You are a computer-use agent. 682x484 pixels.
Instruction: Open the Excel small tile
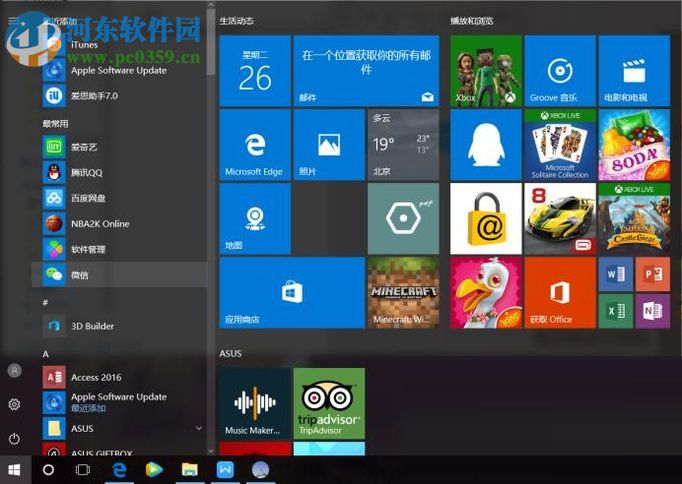(x=615, y=311)
